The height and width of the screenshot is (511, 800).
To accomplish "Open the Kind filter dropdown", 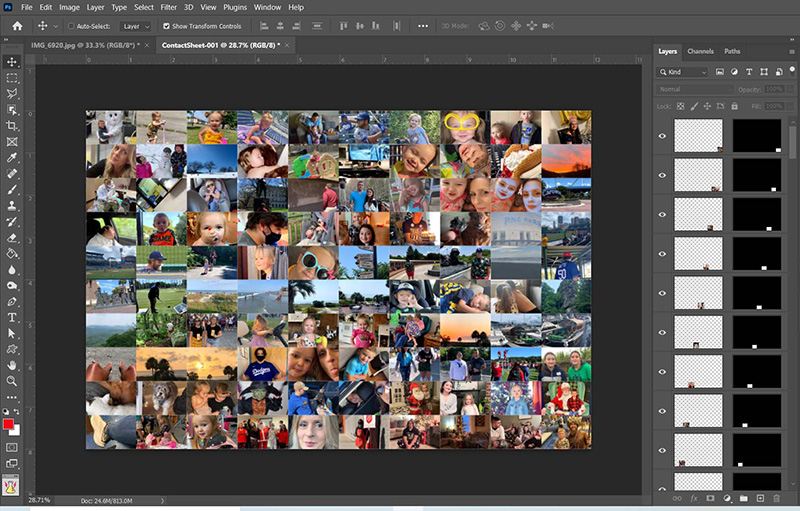I will click(683, 72).
